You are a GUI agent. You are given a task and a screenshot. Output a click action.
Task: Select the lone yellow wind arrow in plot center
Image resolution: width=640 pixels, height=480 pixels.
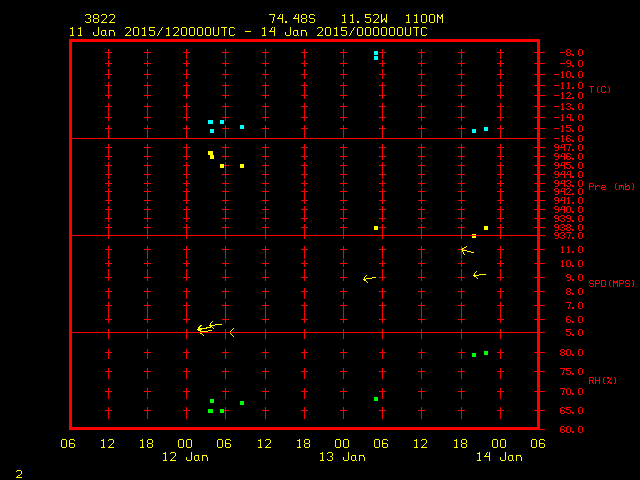tap(369, 279)
